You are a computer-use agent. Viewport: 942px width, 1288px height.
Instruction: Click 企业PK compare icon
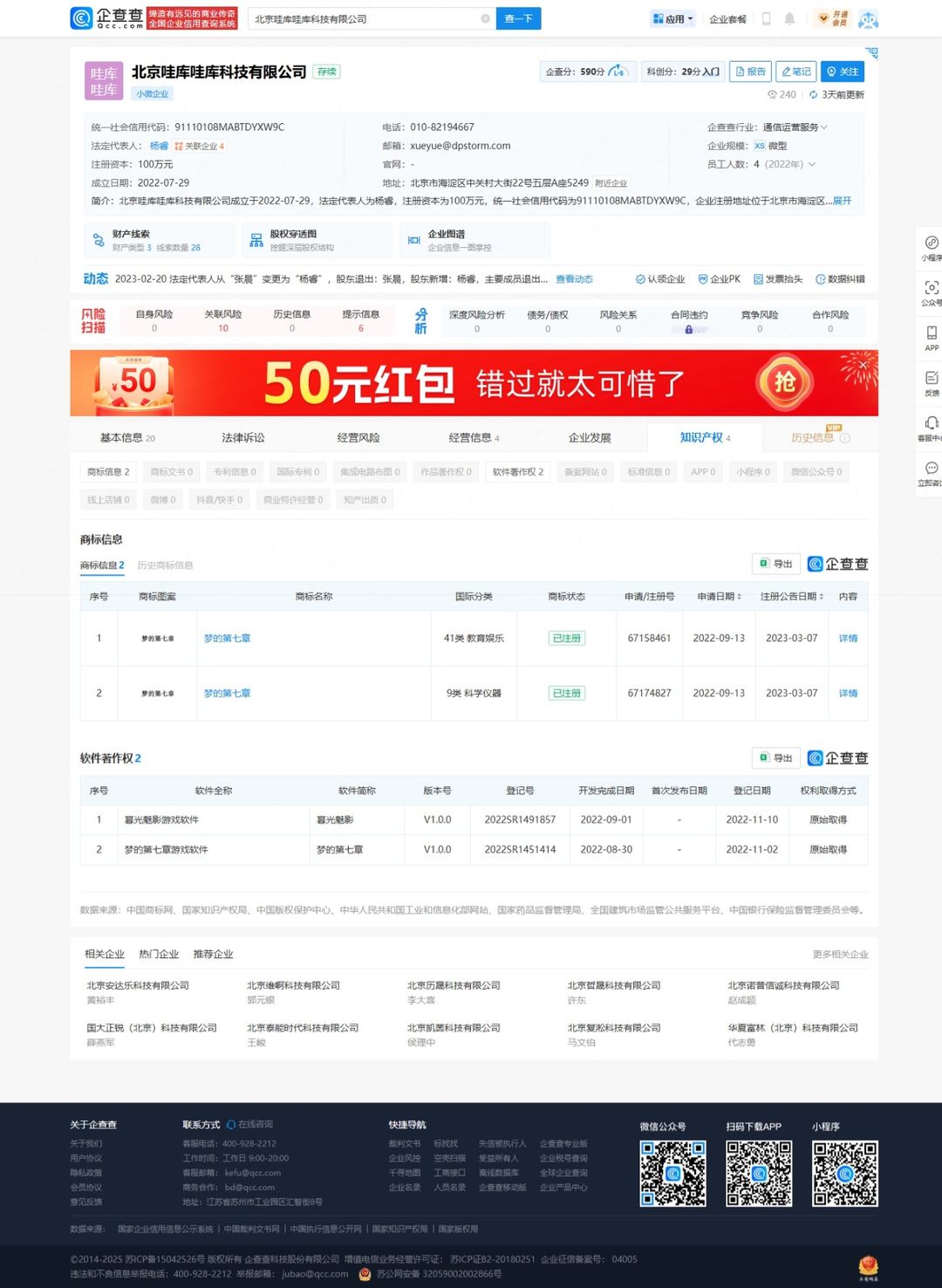(x=720, y=279)
